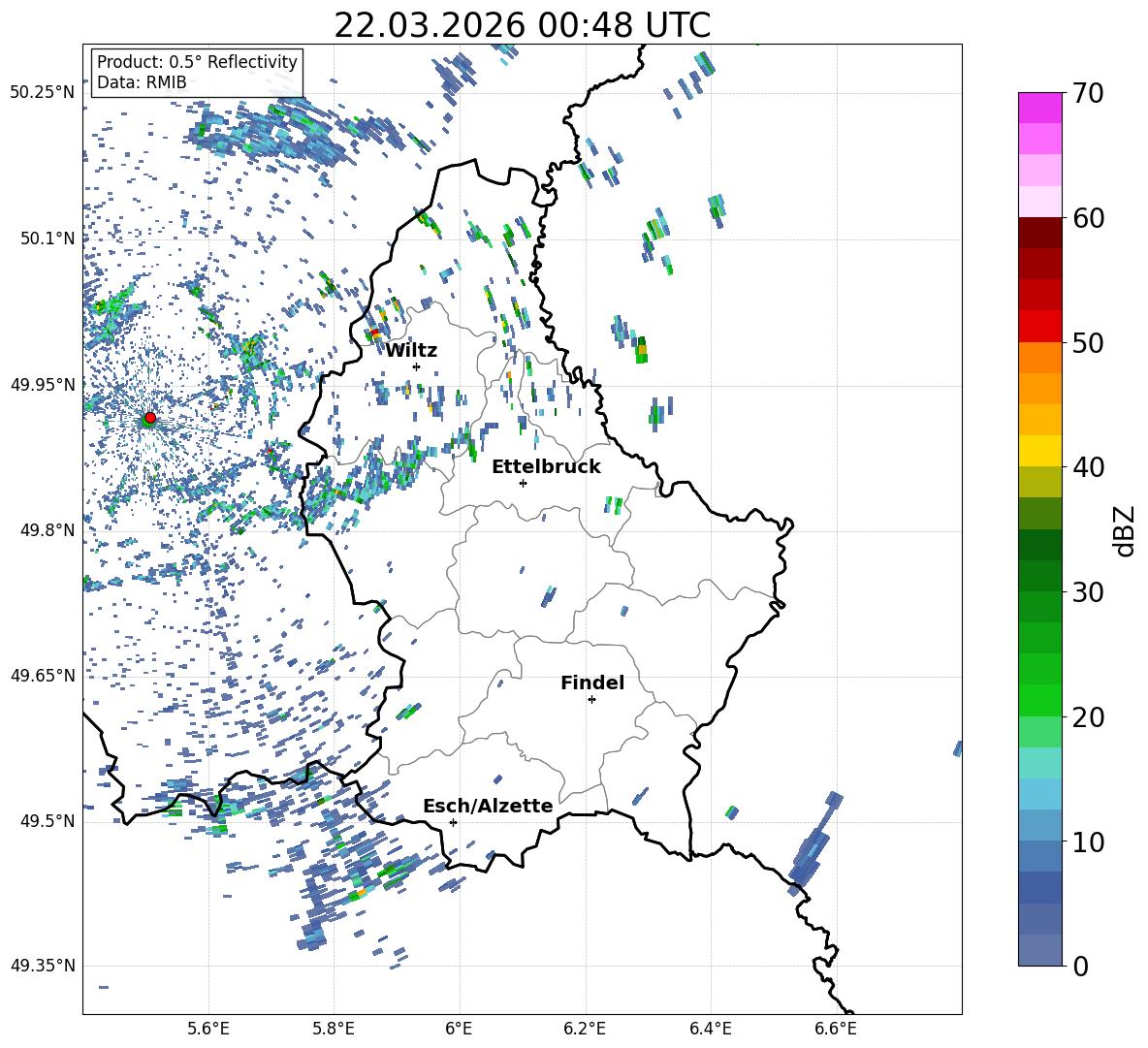1148x1048 pixels.
Task: Click the red radar site marker
Action: pyautogui.click(x=149, y=418)
